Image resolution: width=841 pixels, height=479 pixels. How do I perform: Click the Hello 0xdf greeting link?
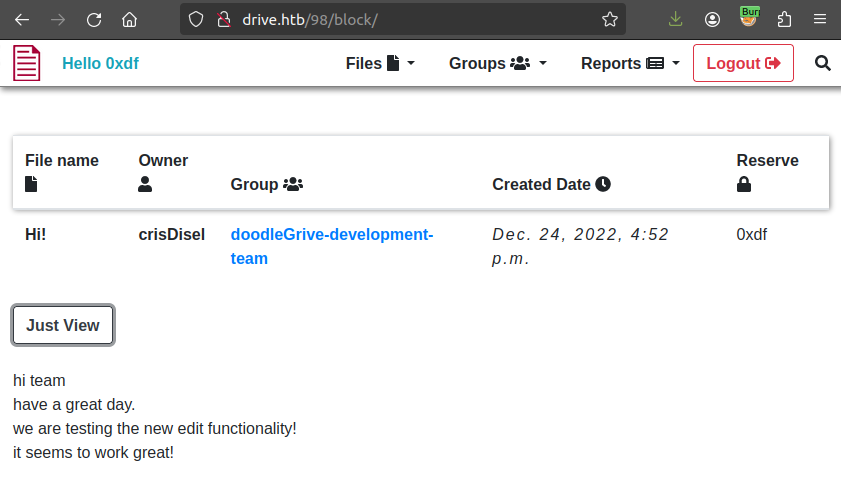(100, 63)
